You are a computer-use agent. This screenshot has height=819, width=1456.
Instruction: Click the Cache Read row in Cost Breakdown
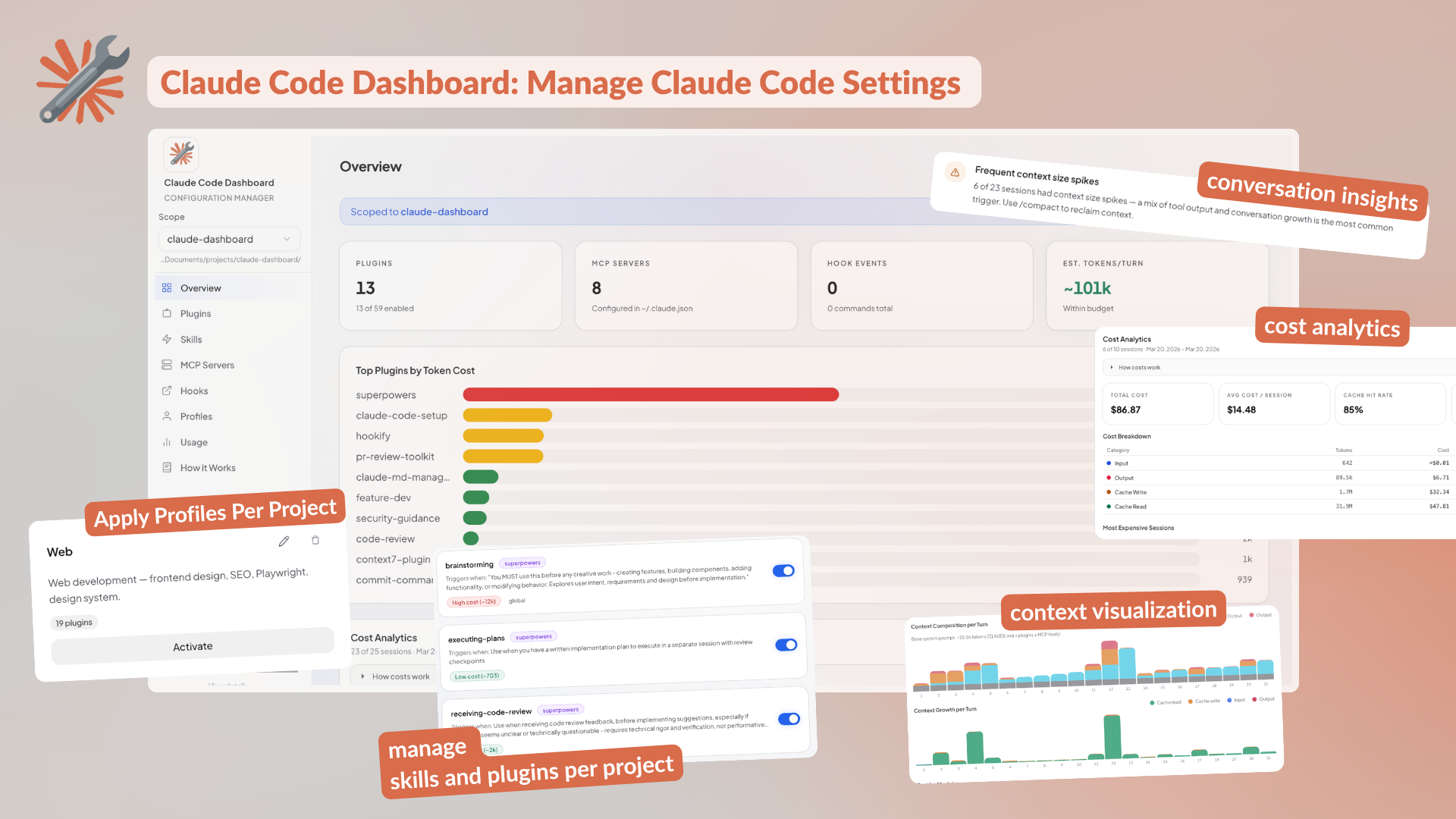click(1278, 507)
